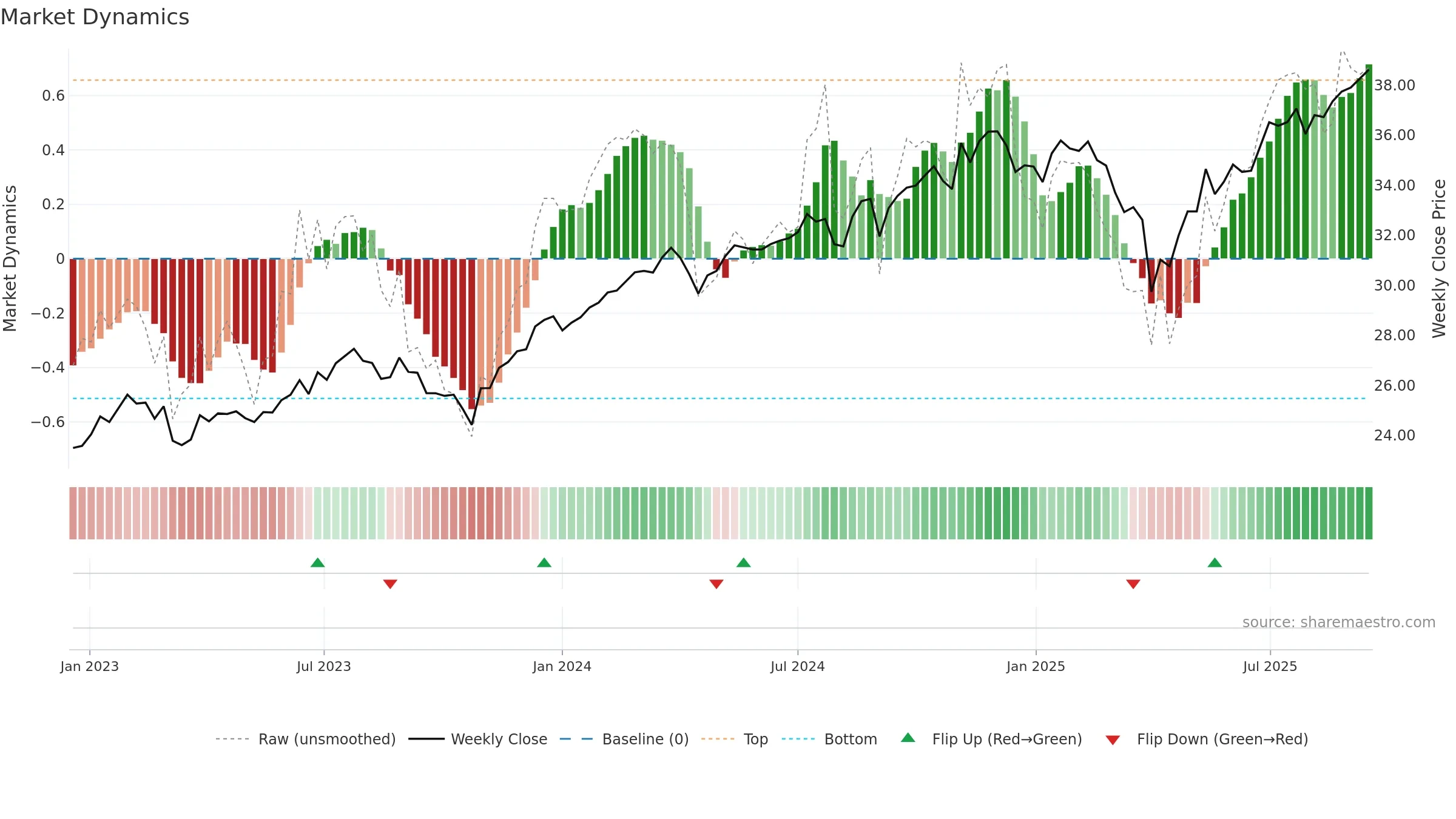Screen dimensions: 1456x819
Task: Toggle Flip Up (Red→Green) legend entry
Action: tap(991, 739)
